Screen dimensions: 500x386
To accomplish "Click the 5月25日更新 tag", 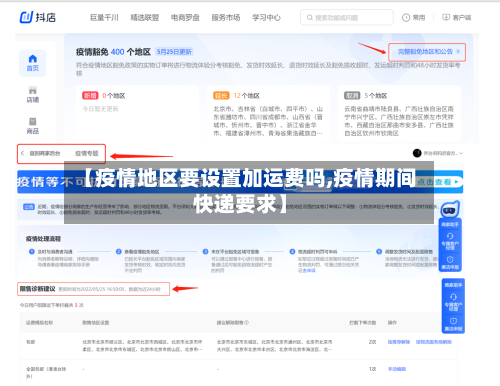I will (174, 52).
